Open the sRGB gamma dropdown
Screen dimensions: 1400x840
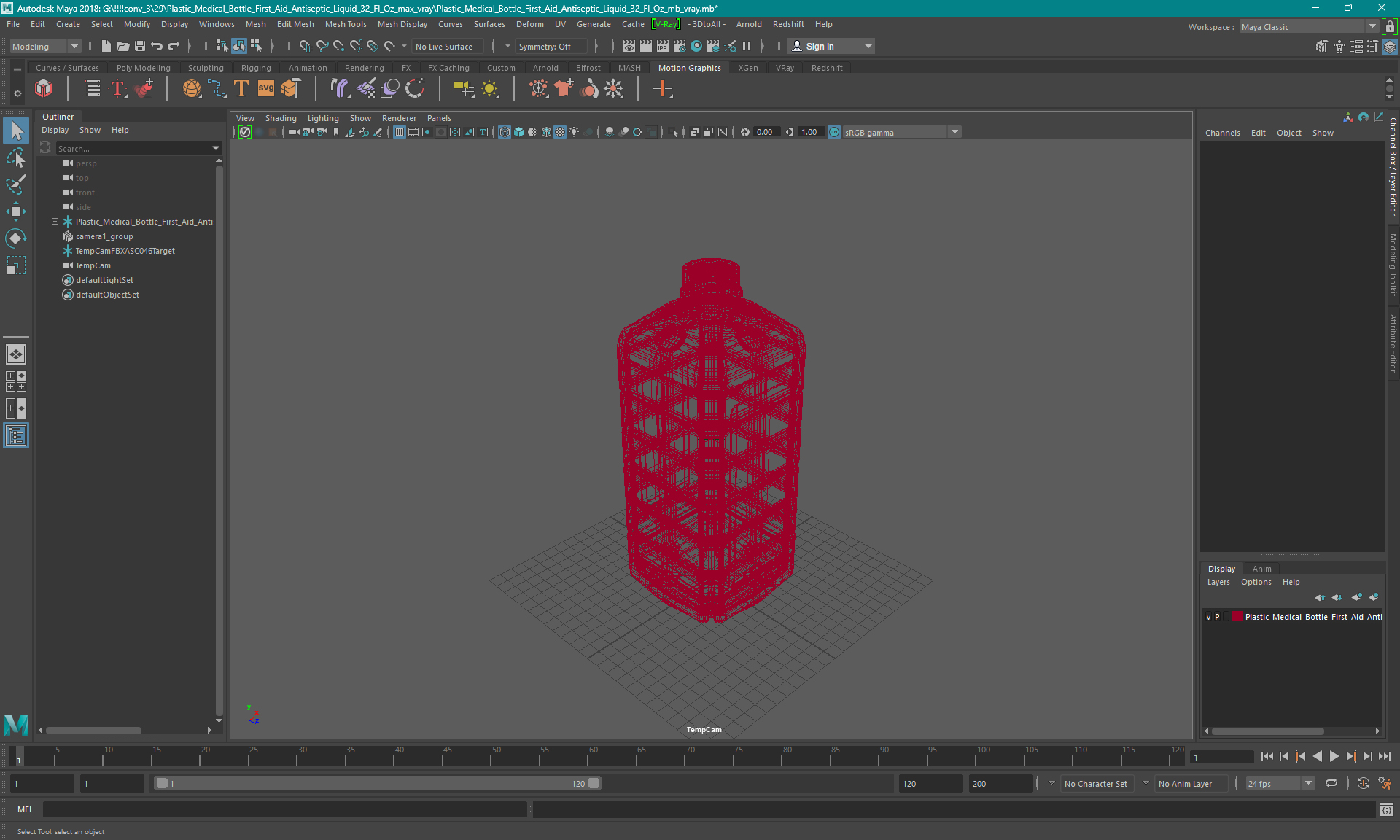point(954,132)
